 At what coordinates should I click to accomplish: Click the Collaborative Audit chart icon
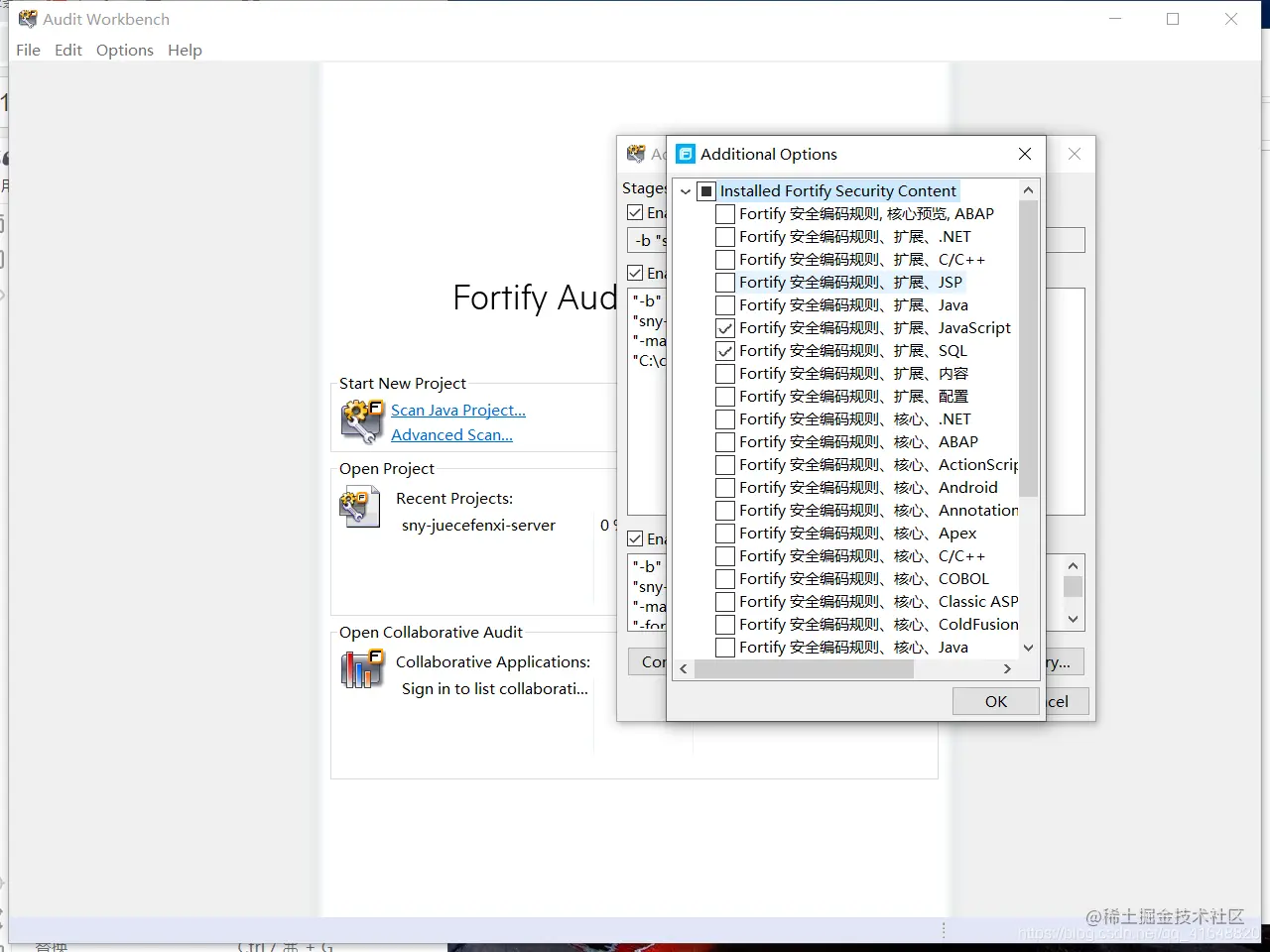coord(362,669)
